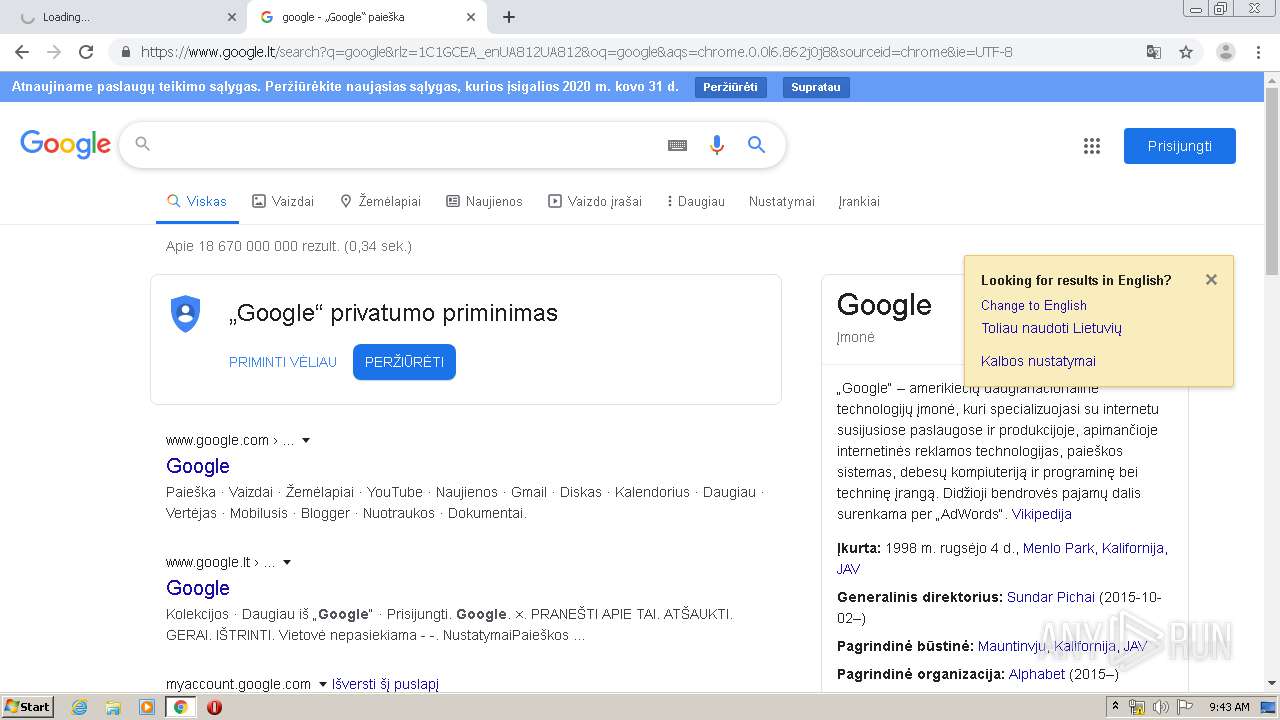Open Chrome profile avatar icon
1280x720 pixels.
pyautogui.click(x=1226, y=52)
